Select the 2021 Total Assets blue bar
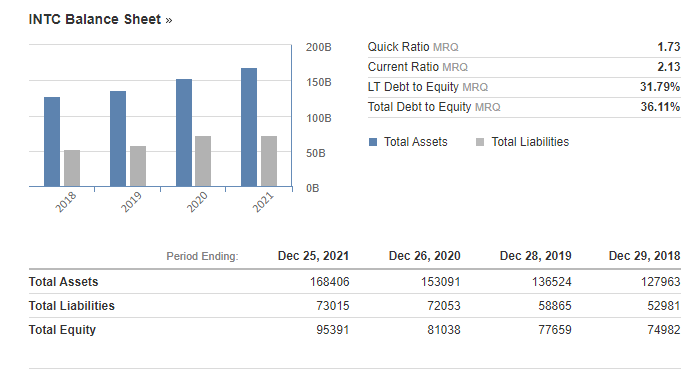Image resolution: width=691 pixels, height=369 pixels. click(249, 127)
